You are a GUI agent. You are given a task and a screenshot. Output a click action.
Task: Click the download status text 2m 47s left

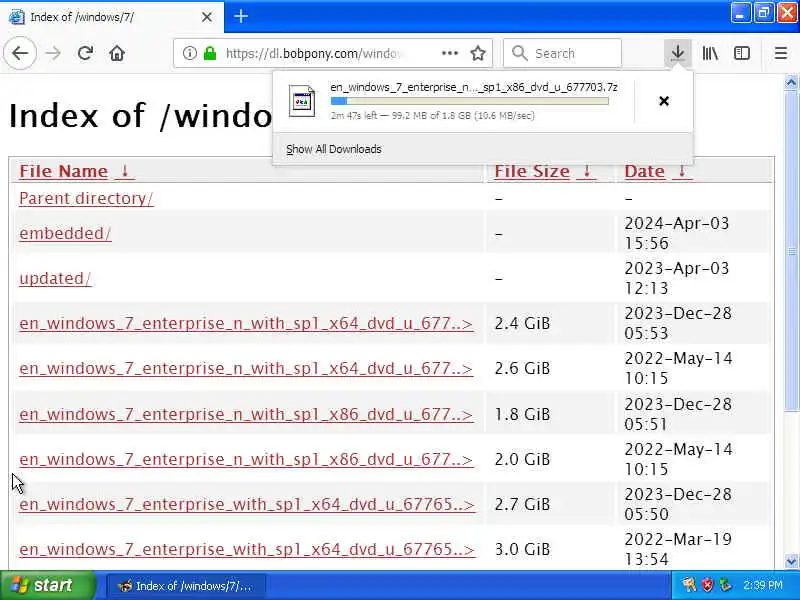(433, 115)
